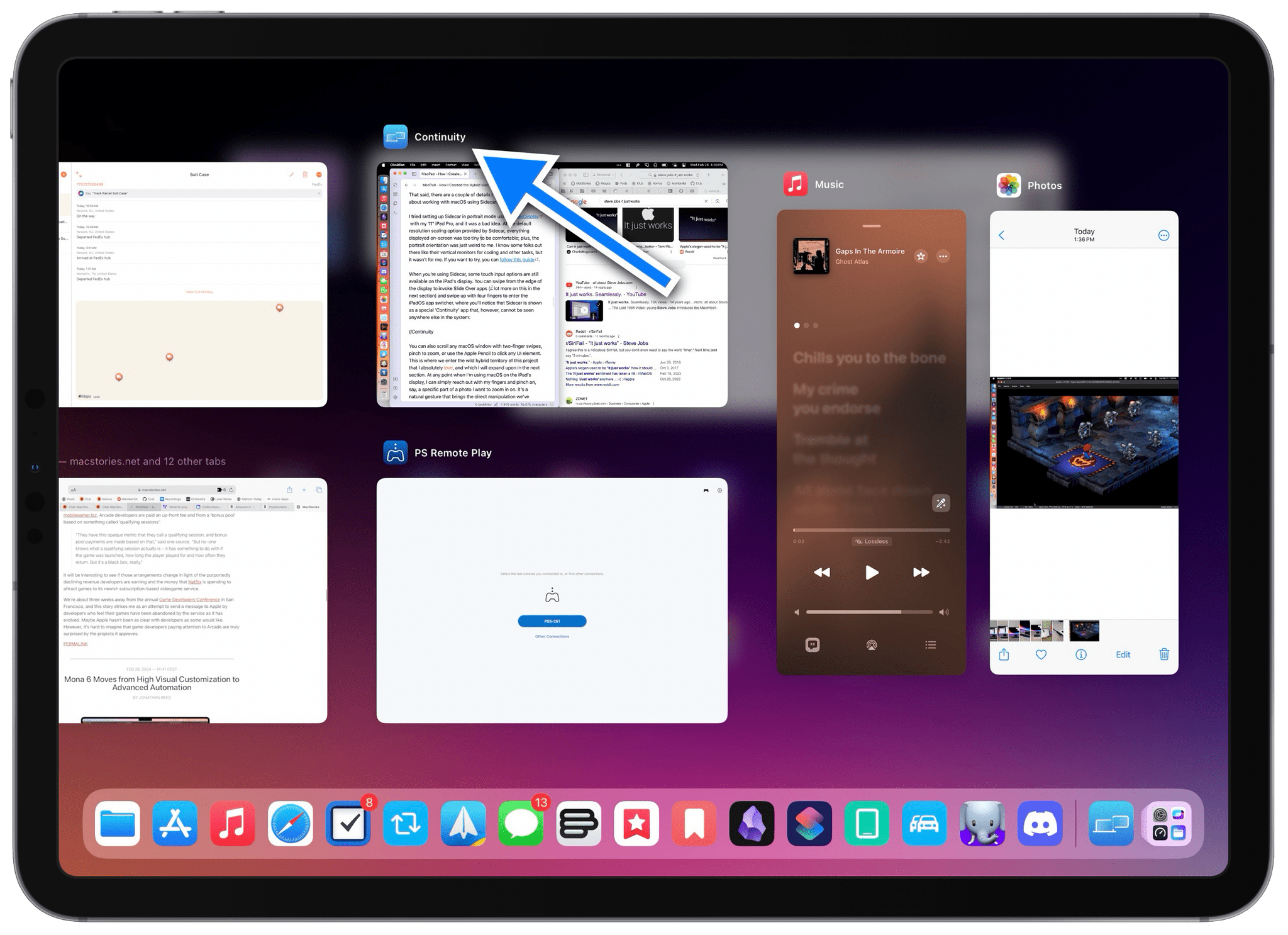Open the Game Developers Conference link
Viewport: 1288px width, 935px height.
click(189, 600)
